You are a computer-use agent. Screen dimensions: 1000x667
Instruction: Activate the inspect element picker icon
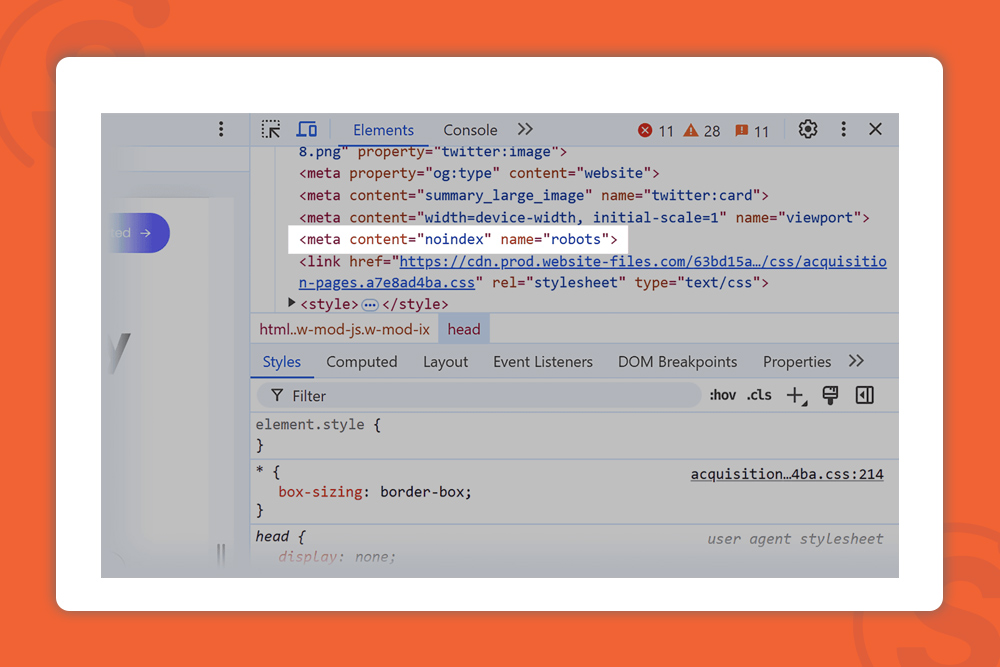coord(270,129)
